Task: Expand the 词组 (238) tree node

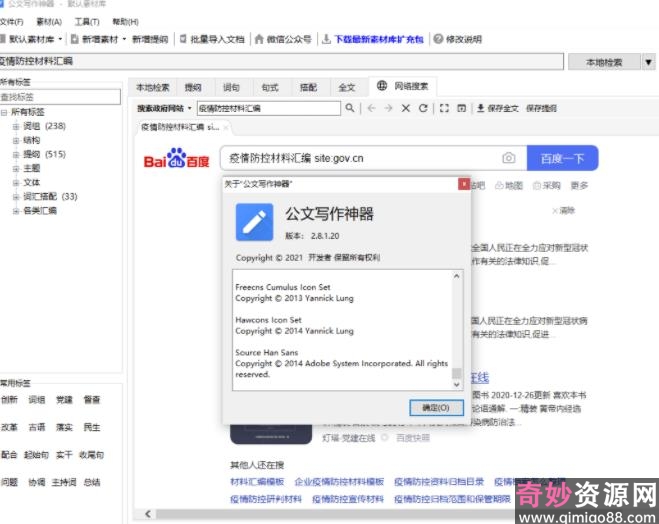Action: [16, 126]
